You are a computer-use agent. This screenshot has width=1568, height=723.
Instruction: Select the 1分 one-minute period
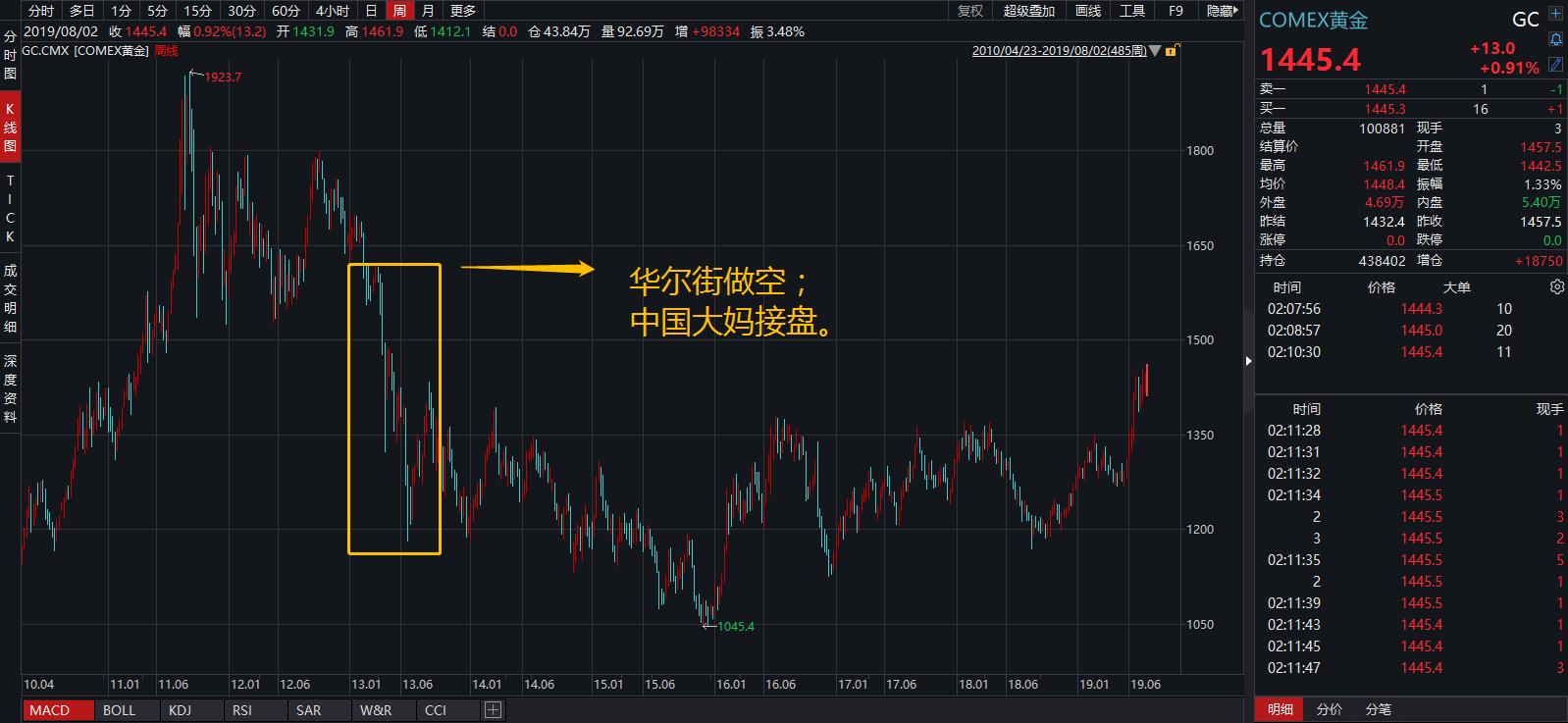click(x=121, y=11)
